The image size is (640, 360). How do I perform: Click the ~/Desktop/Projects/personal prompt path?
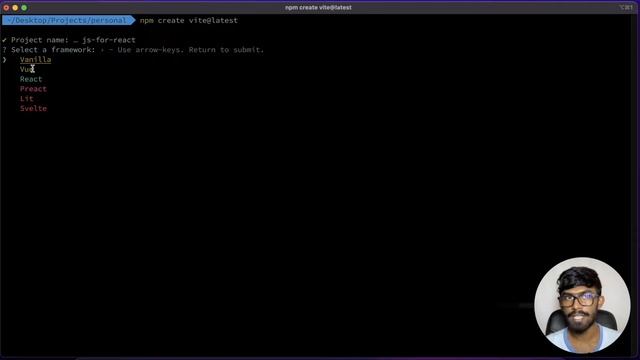click(x=68, y=20)
